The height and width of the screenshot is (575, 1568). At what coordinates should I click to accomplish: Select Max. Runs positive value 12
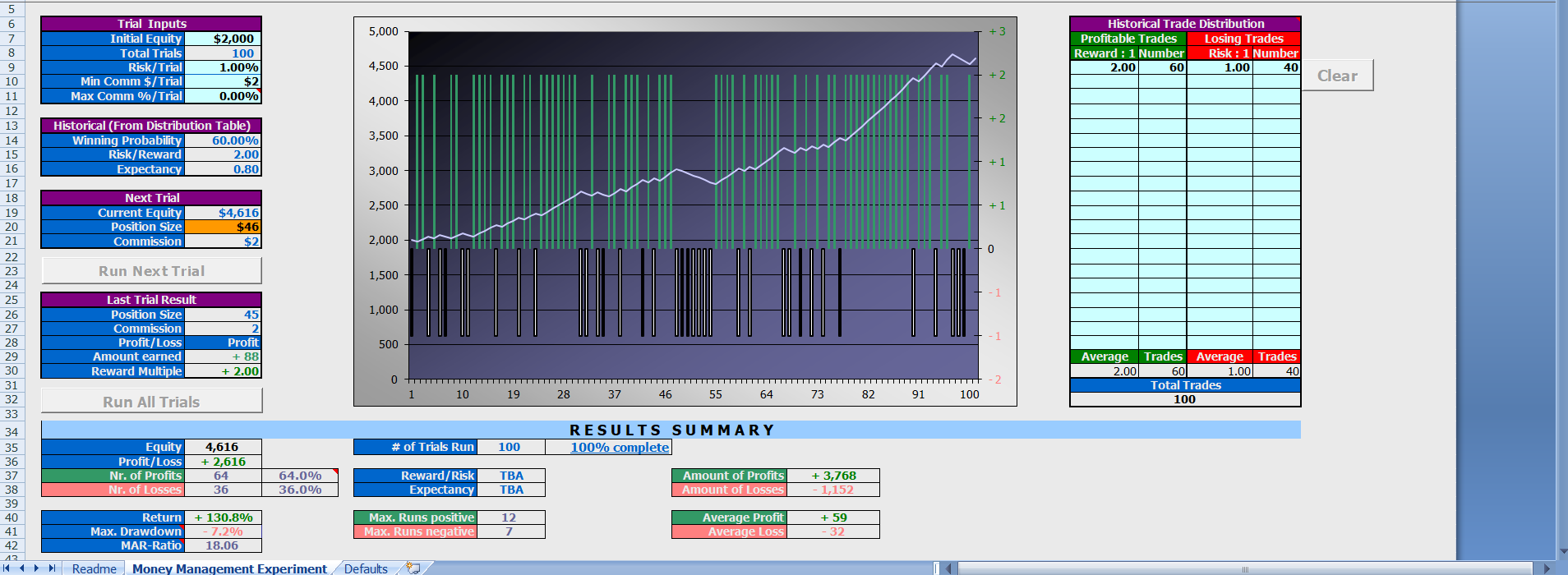510,517
